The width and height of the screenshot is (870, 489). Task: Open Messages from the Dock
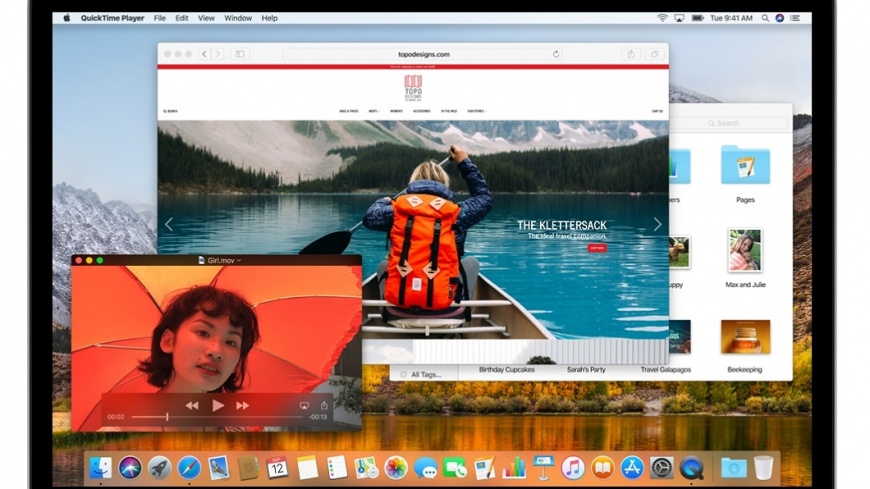click(x=426, y=468)
